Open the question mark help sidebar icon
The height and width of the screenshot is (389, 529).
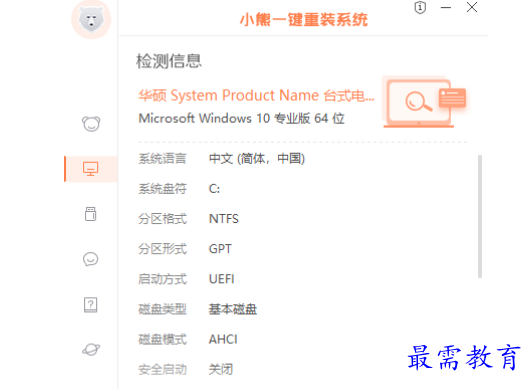pos(90,305)
